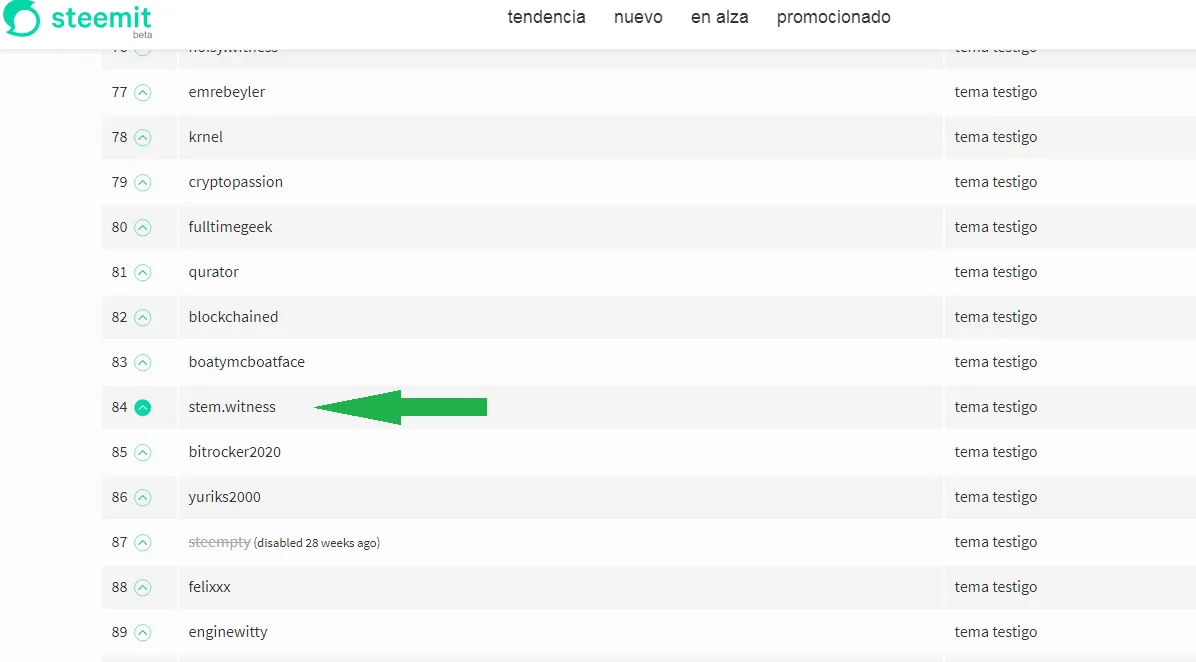Open tema testigo link for bitrocker2020

click(x=995, y=452)
